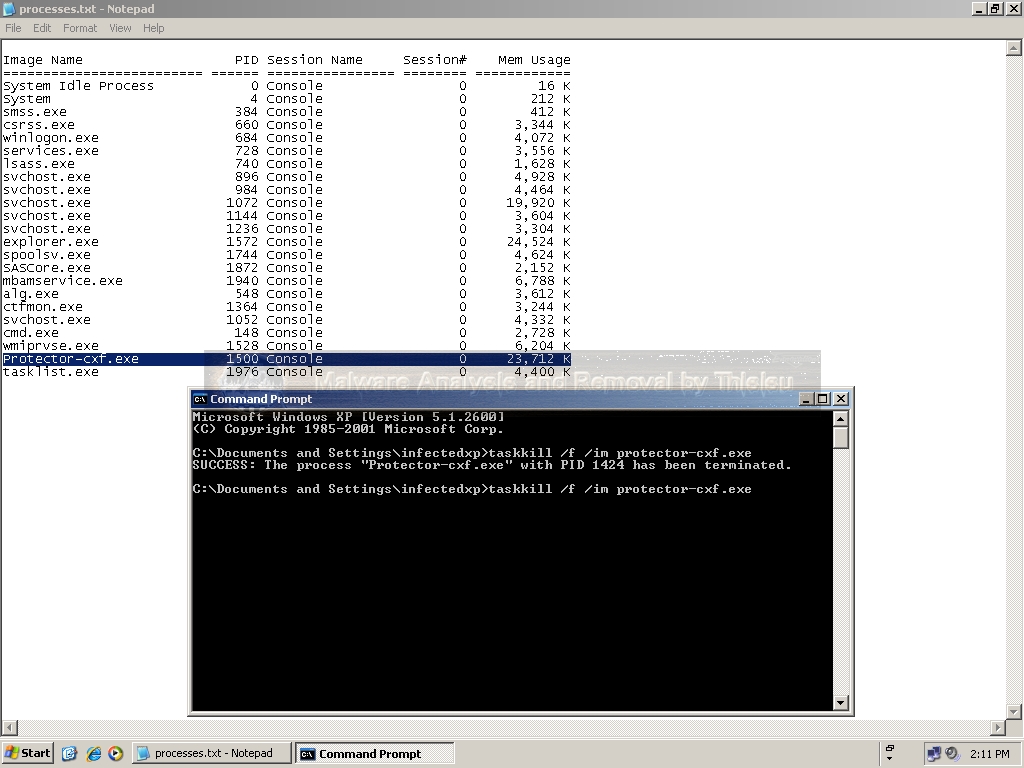Expand the taskbar toolbar chevron arrow

tap(890, 759)
